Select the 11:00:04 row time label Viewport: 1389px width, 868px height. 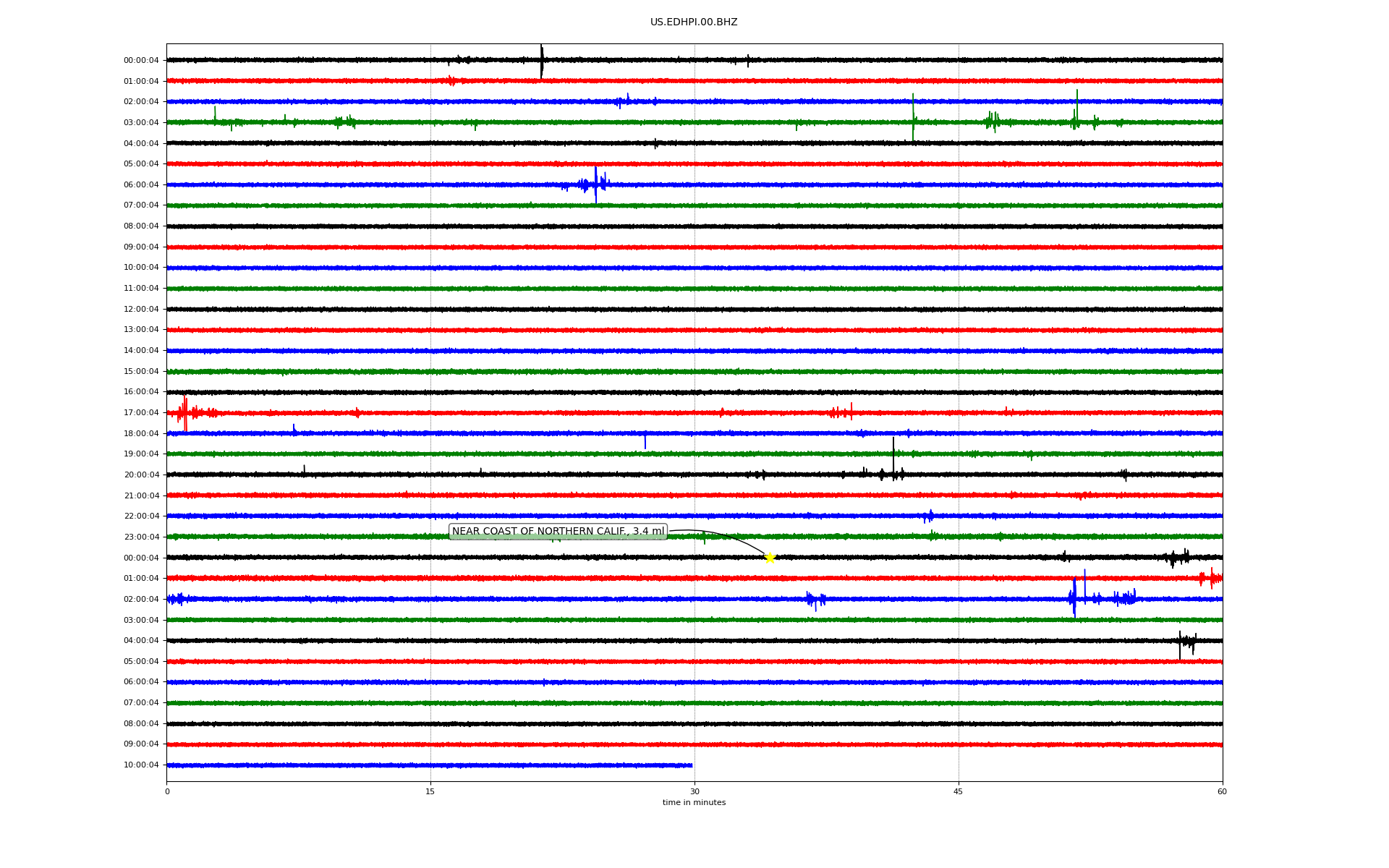[141, 289]
